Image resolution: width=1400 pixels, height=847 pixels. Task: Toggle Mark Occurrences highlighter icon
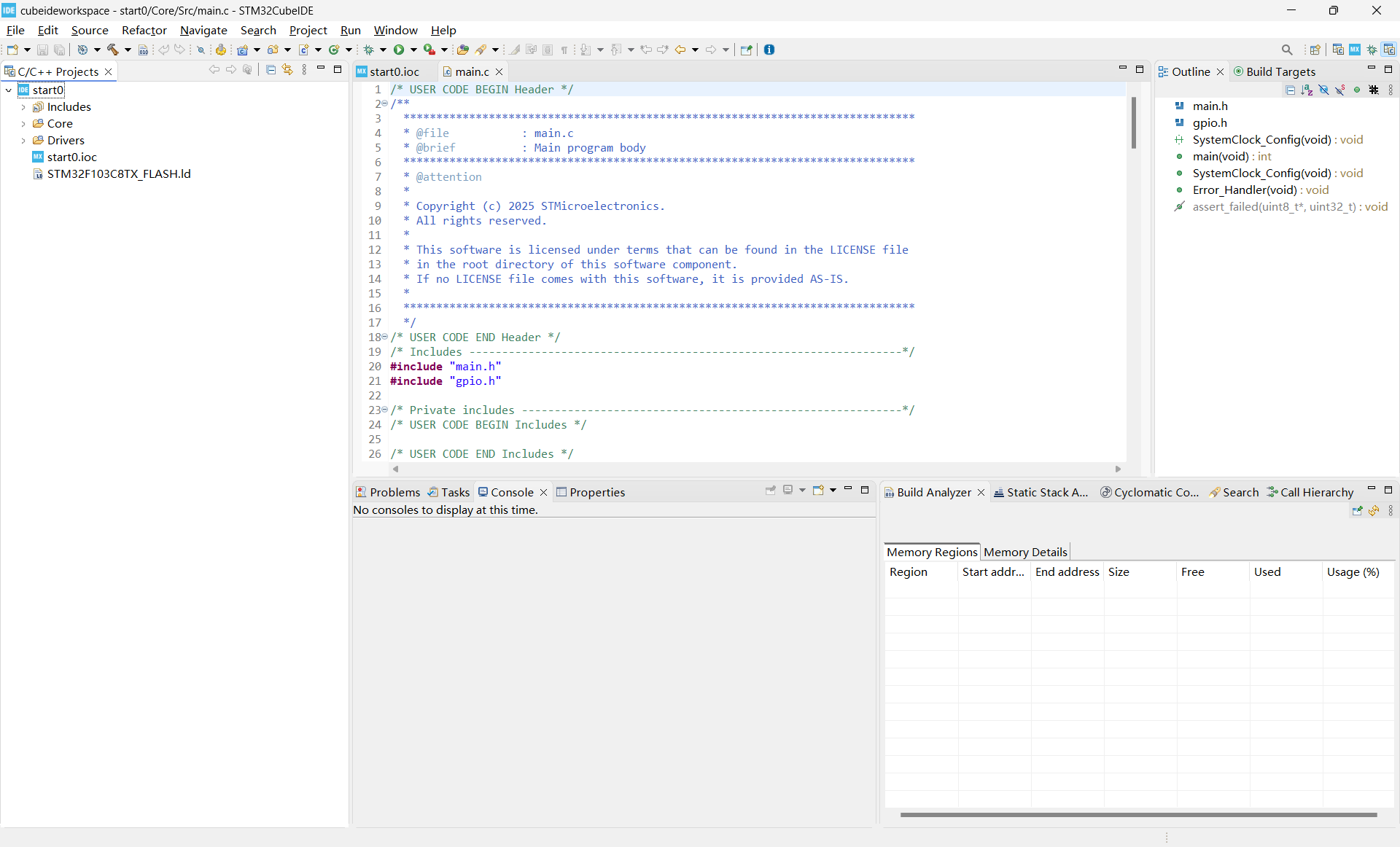(515, 50)
